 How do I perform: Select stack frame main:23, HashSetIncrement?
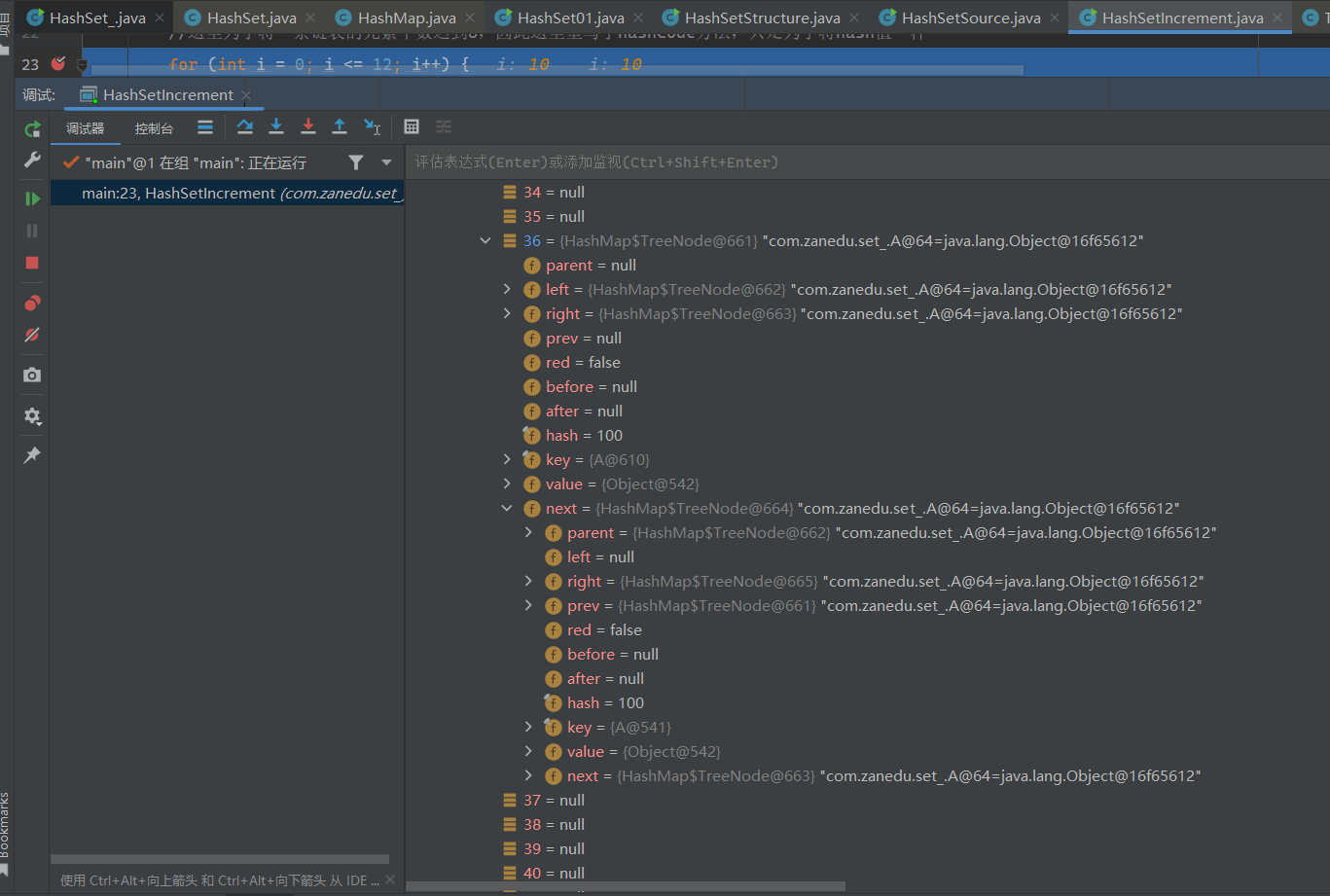(x=228, y=193)
